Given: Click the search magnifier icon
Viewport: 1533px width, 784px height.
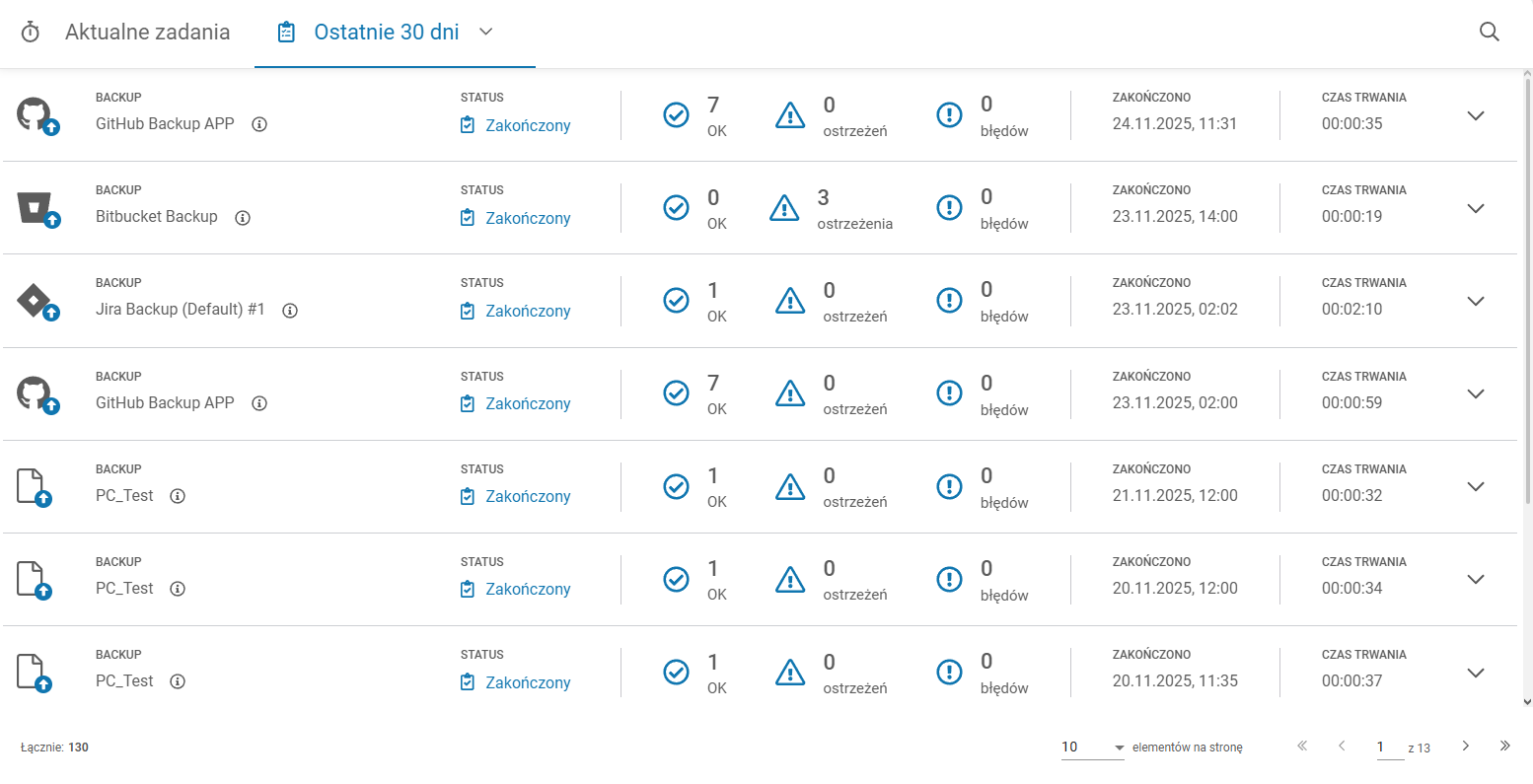Looking at the screenshot, I should coord(1489,32).
